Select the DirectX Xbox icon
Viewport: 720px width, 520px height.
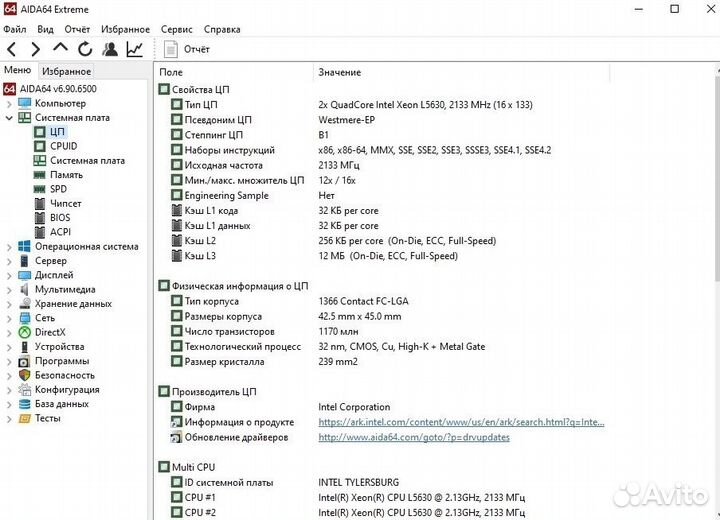click(24, 332)
